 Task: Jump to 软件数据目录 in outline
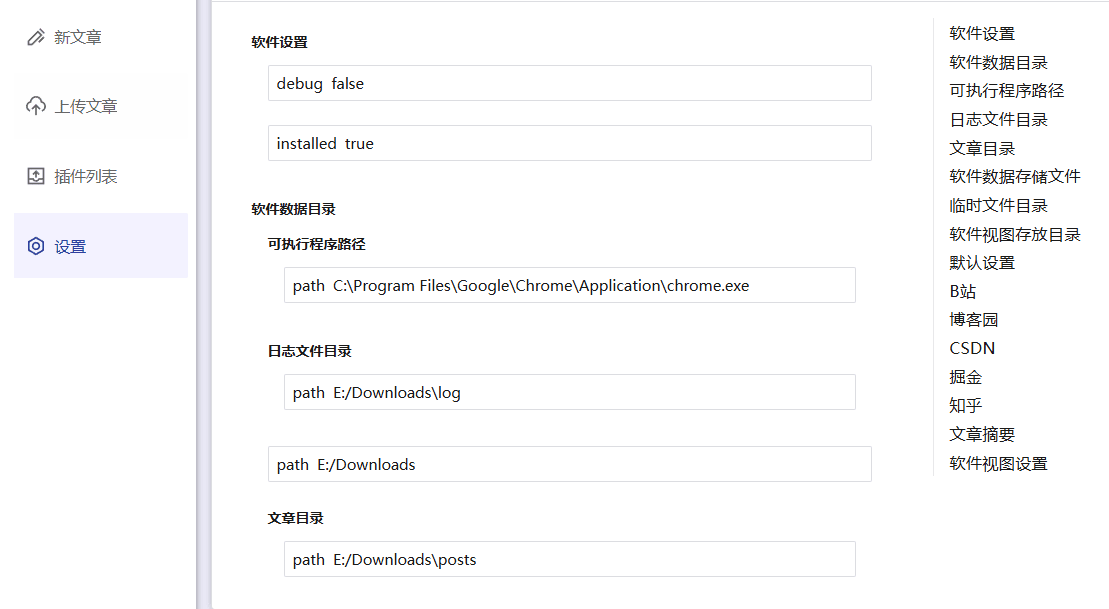tap(998, 62)
